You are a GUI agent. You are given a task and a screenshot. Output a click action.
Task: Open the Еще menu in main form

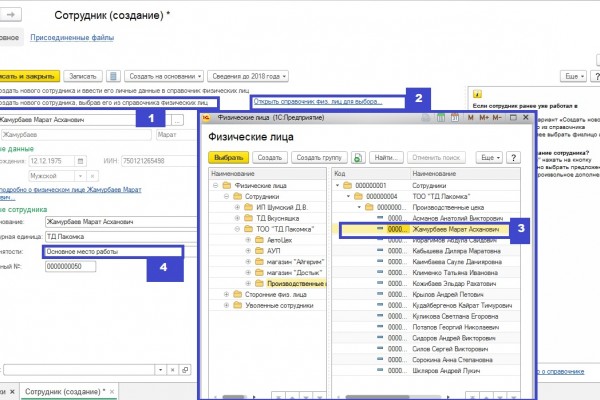click(x=573, y=76)
